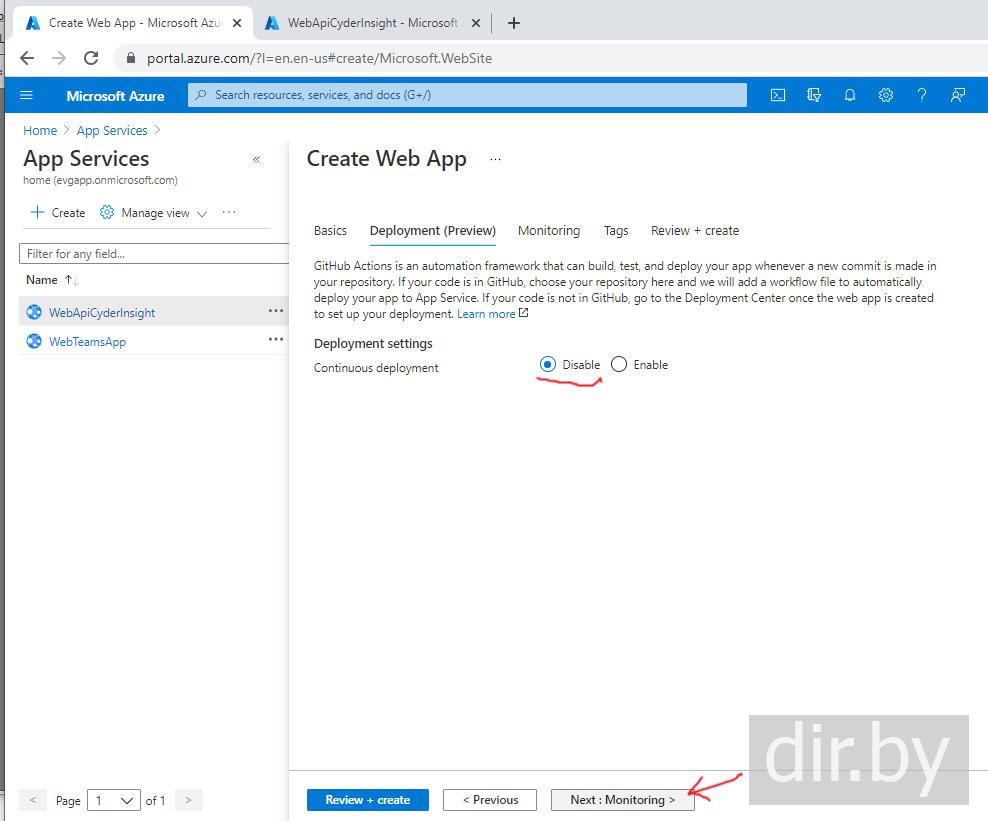988x821 pixels.
Task: Open the Help question mark icon
Action: pos(922,95)
